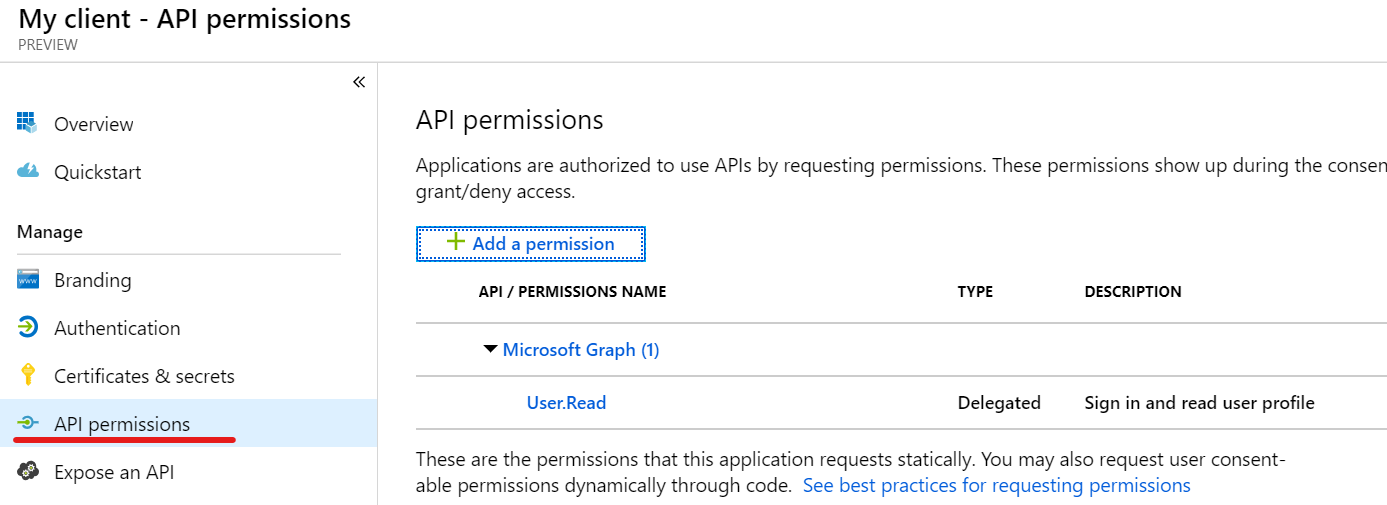Viewport: 1387px width, 505px height.
Task: Click the API permissions main heading
Action: coord(510,120)
